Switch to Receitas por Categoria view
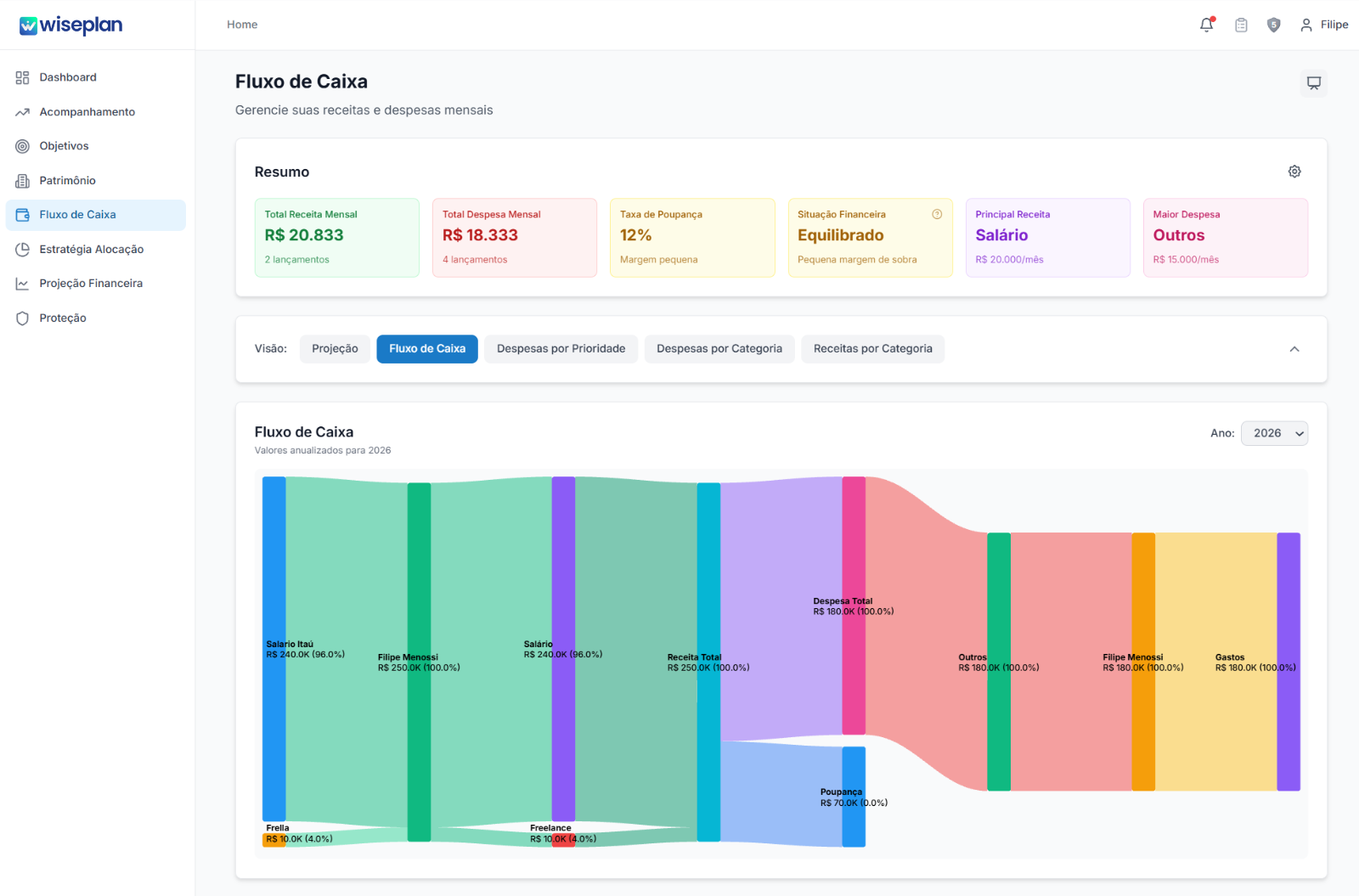The height and width of the screenshot is (896, 1359). (x=872, y=349)
